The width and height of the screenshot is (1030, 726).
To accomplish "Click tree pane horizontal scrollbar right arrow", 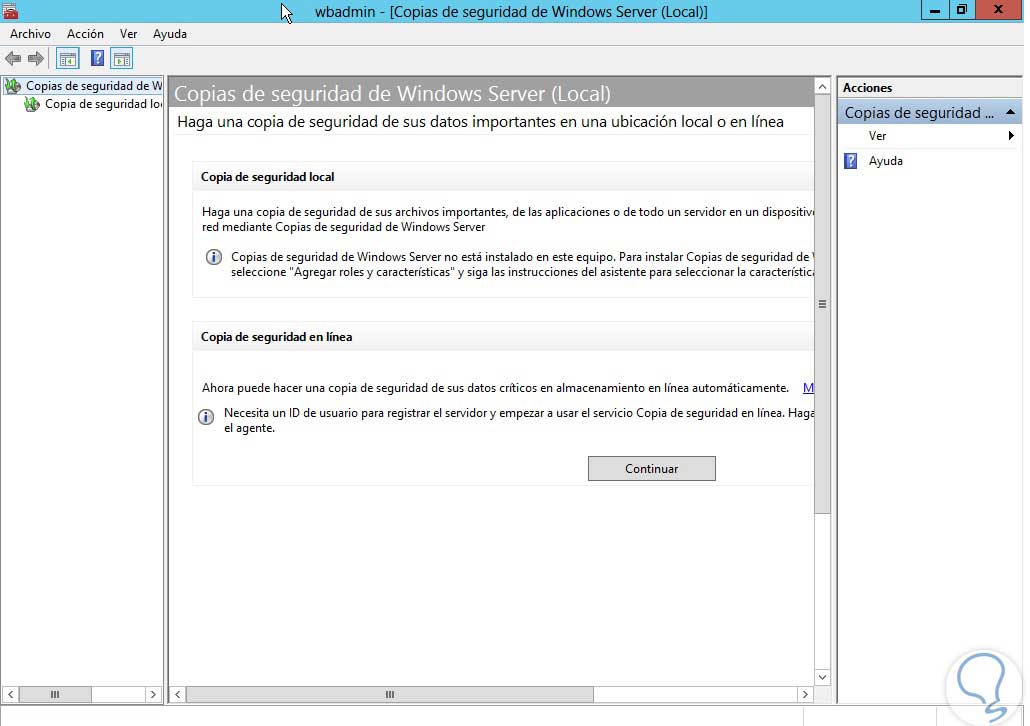I will point(153,694).
